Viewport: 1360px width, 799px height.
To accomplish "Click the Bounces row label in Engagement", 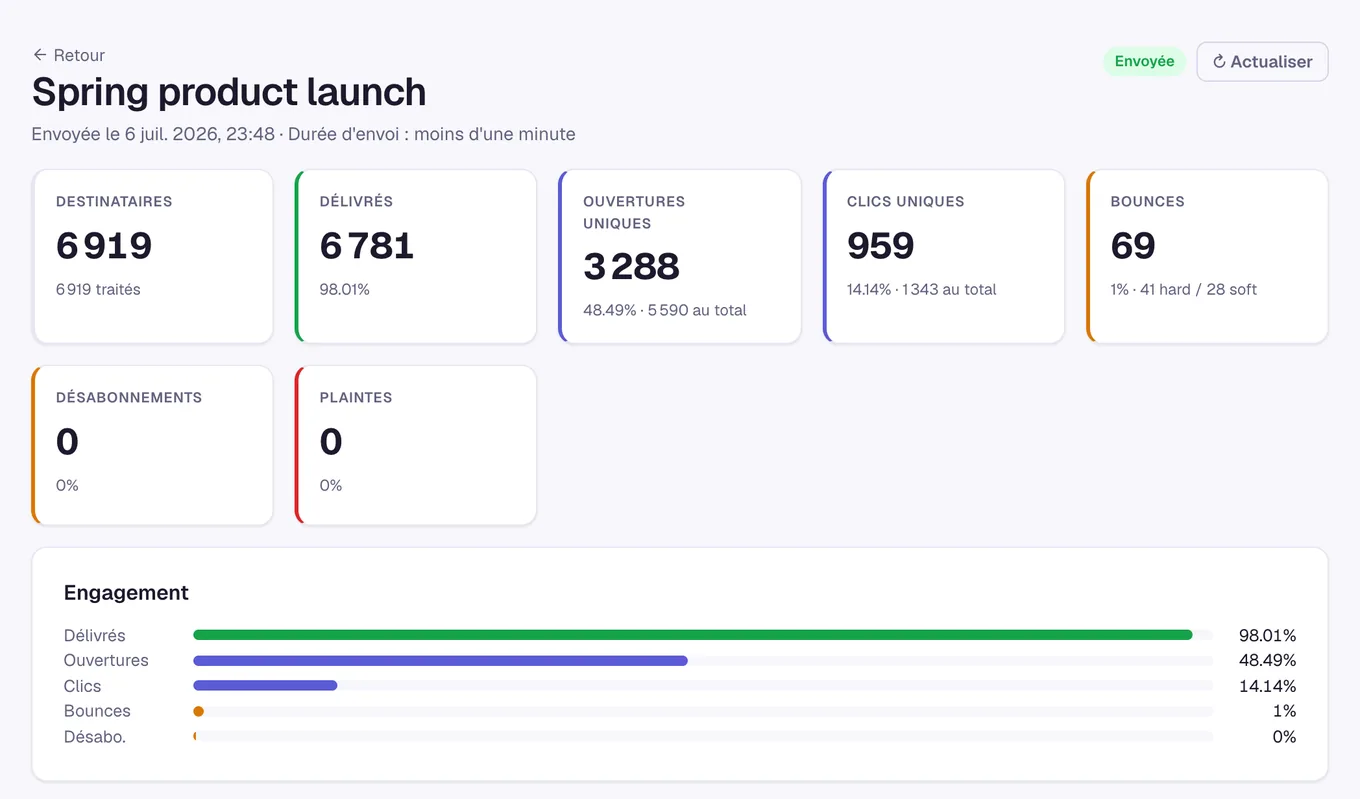I will (x=97, y=711).
